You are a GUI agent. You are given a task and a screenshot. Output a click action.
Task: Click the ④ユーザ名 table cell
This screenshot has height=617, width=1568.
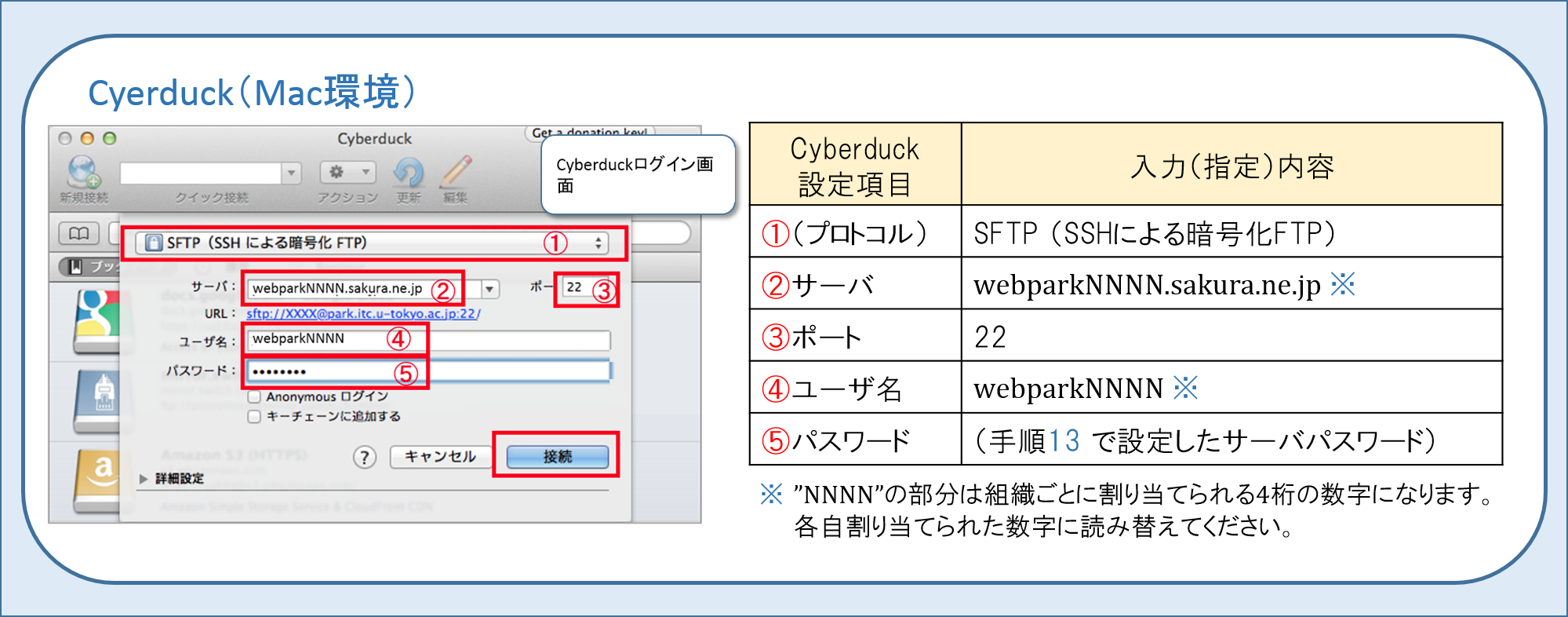pyautogui.click(x=855, y=388)
